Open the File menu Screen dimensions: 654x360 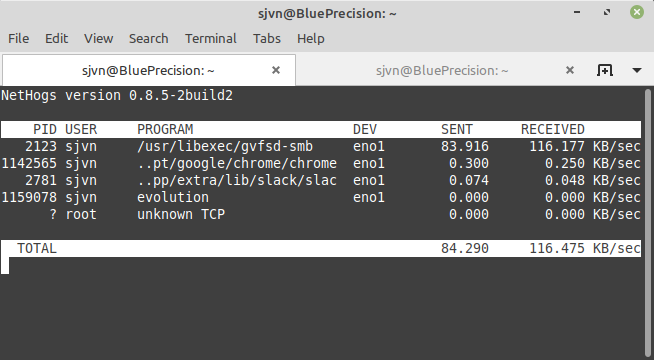[18, 38]
